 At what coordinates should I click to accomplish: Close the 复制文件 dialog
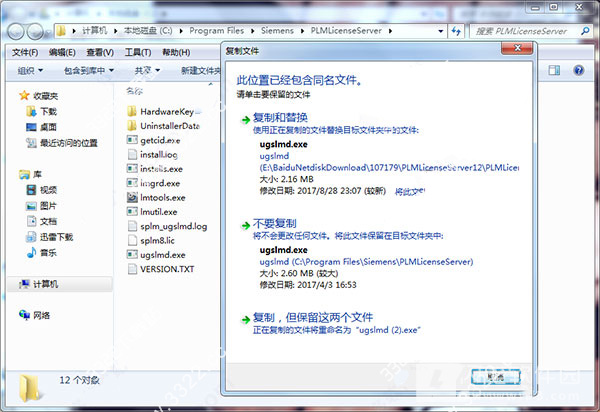point(517,48)
